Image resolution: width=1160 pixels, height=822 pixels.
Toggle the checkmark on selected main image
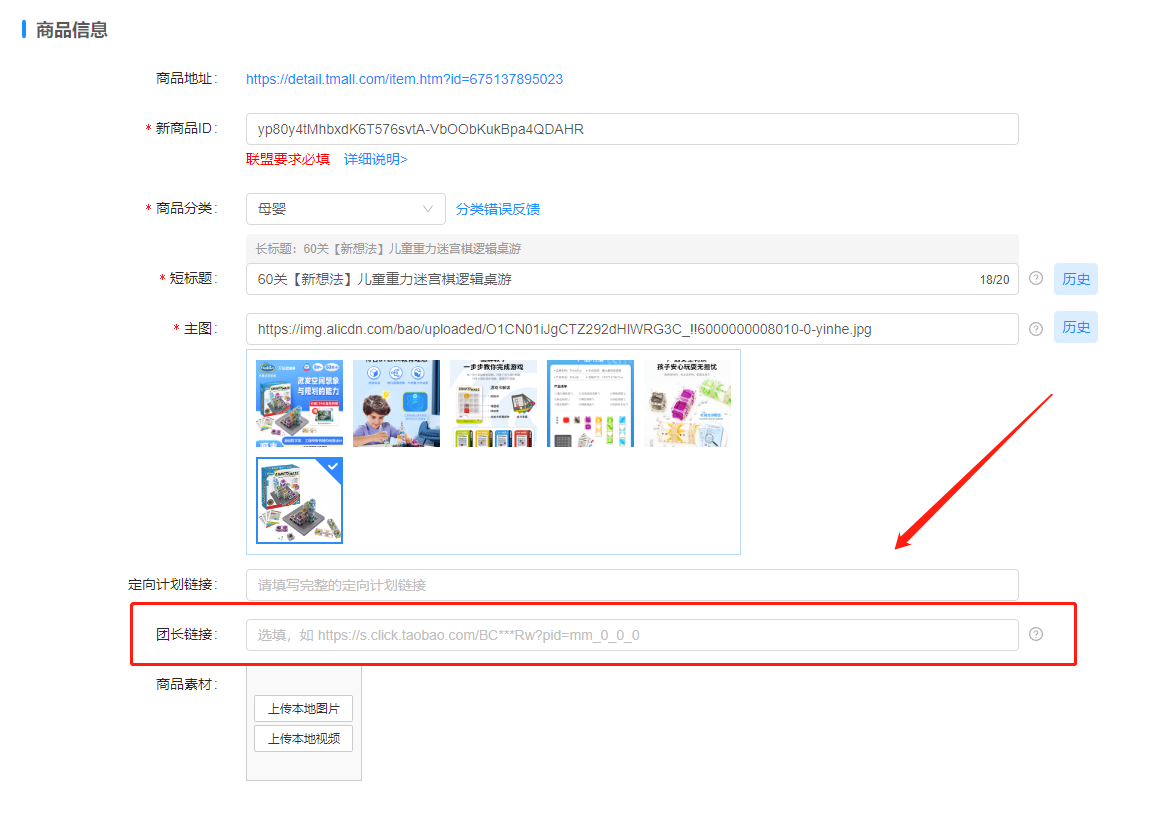(x=332, y=467)
